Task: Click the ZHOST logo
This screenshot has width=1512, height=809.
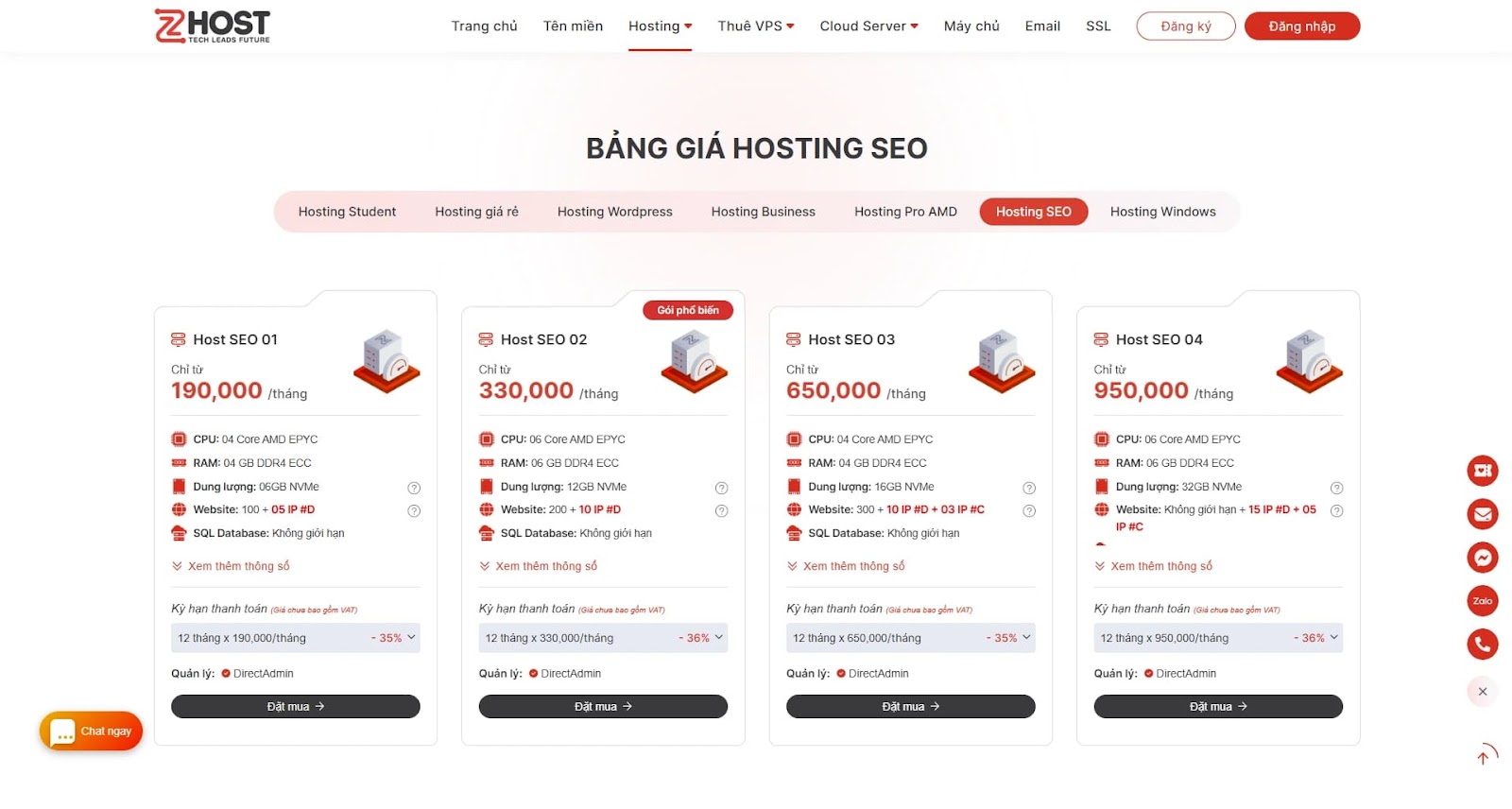Action: (x=213, y=26)
